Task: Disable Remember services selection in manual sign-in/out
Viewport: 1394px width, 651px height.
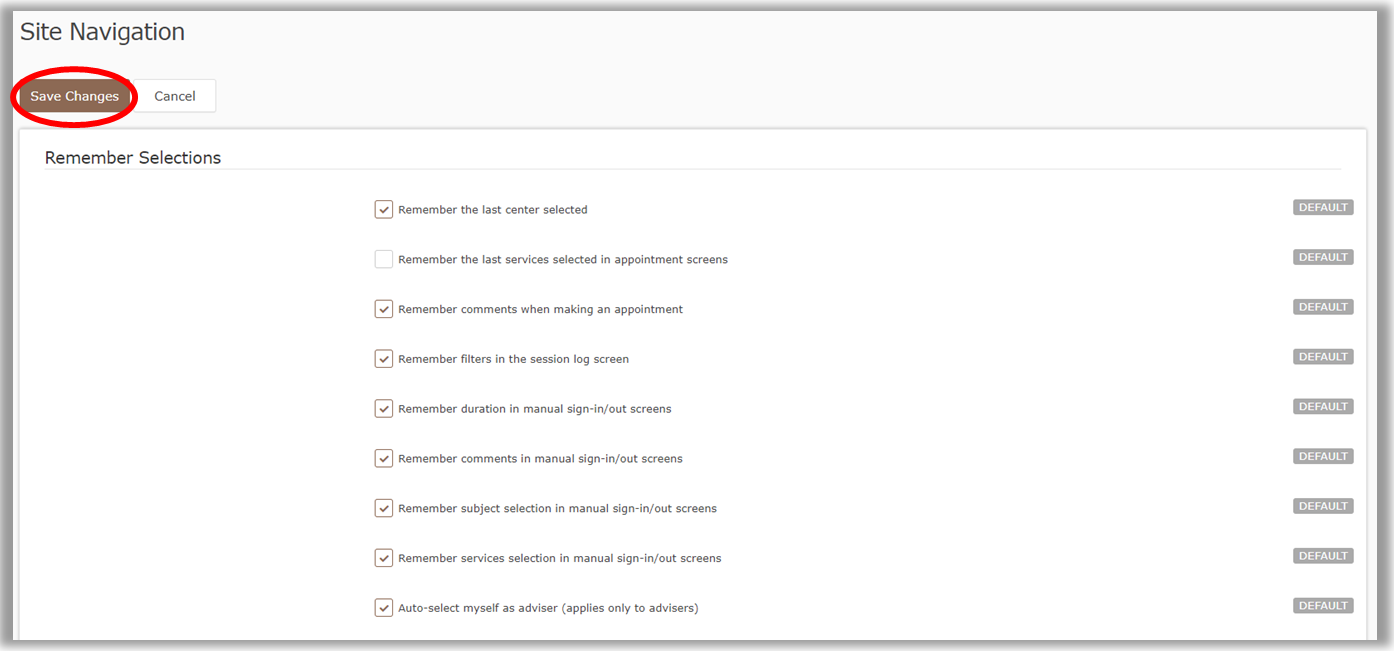Action: tap(384, 558)
